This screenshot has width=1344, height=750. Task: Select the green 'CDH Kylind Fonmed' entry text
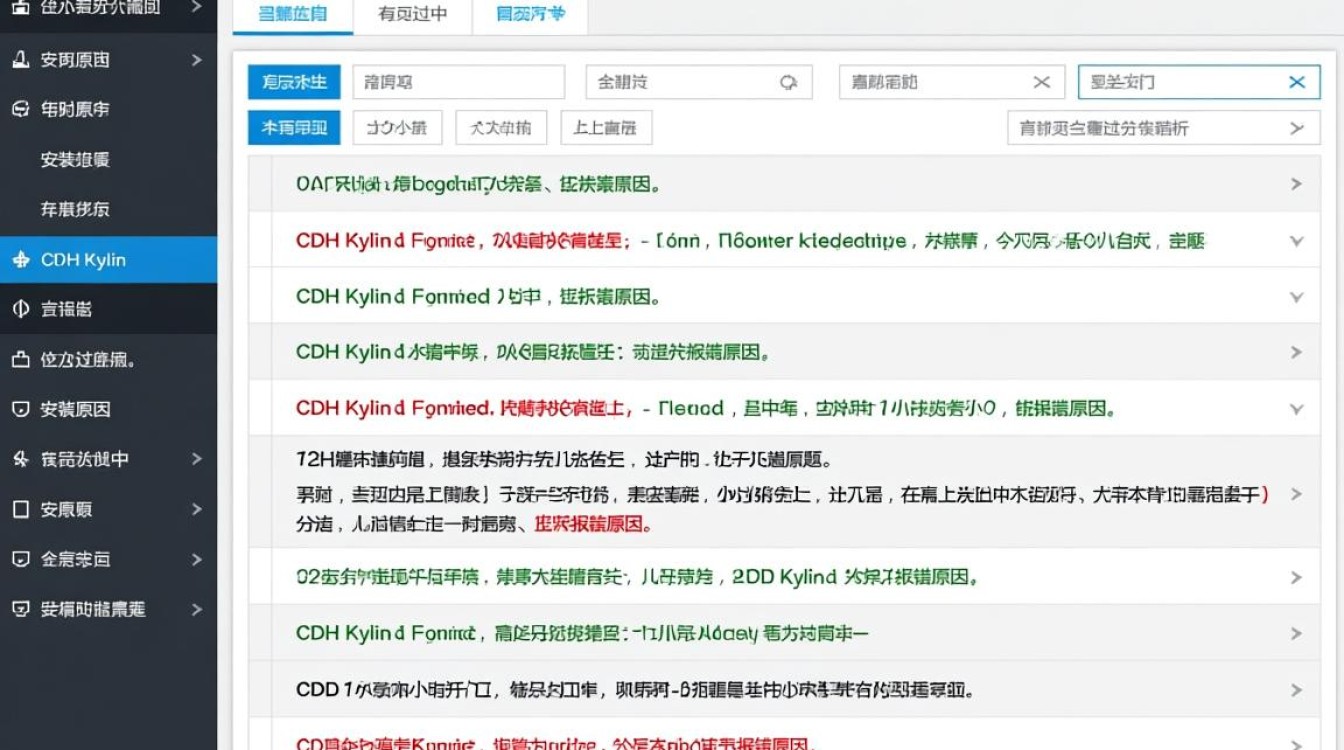coord(478,297)
